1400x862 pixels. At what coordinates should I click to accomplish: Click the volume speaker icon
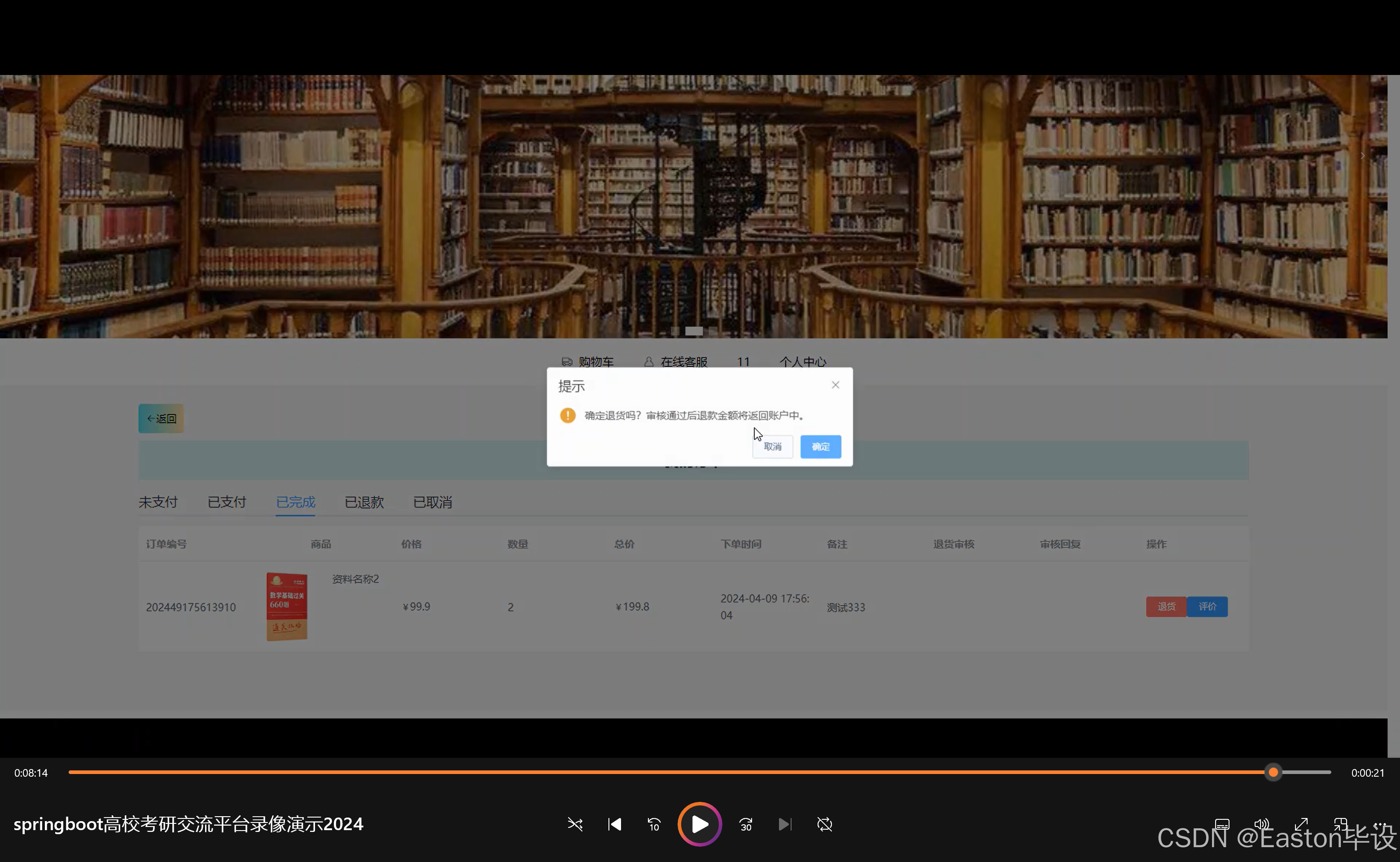click(x=1261, y=824)
